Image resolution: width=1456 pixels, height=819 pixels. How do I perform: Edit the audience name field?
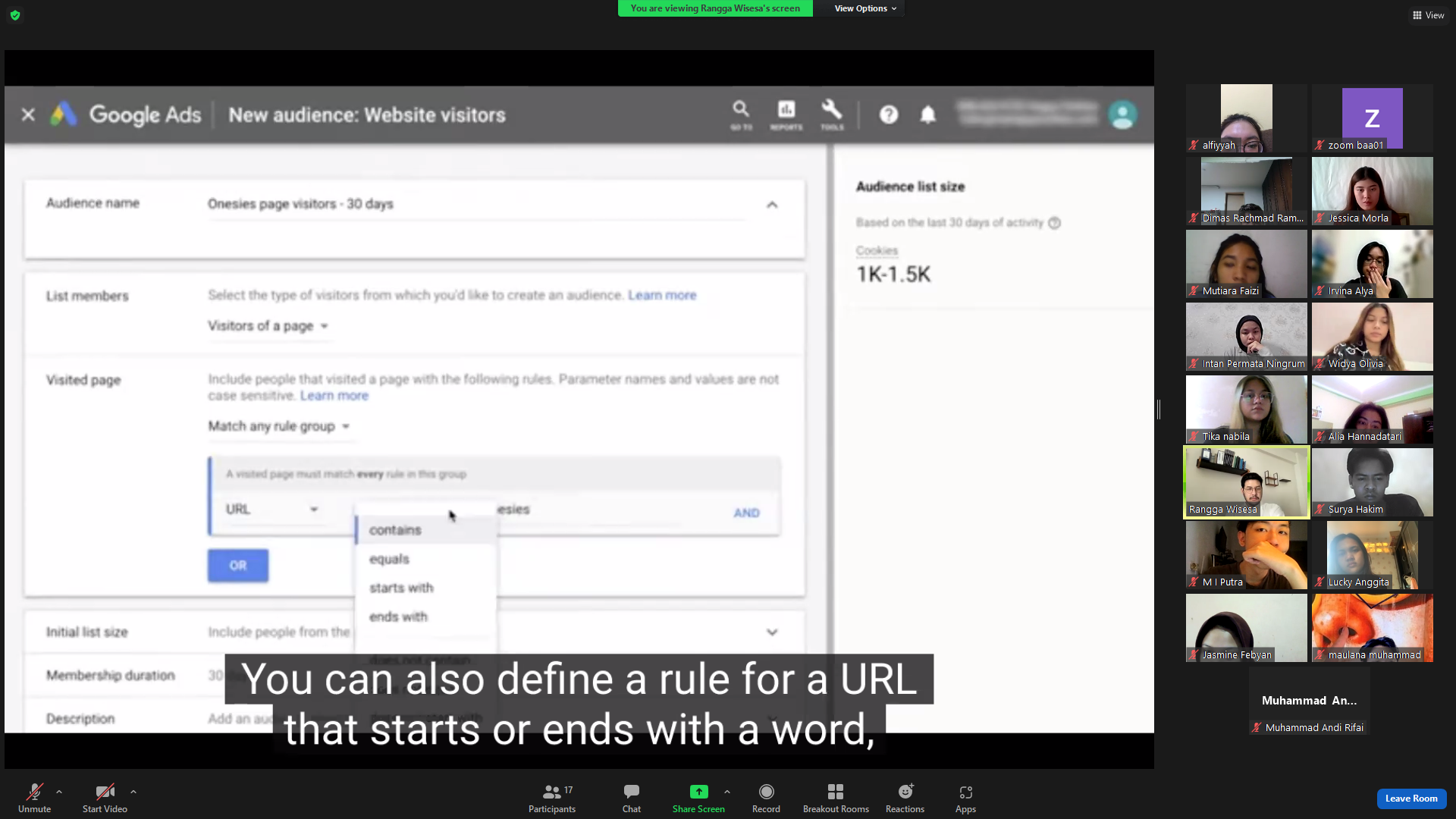476,205
